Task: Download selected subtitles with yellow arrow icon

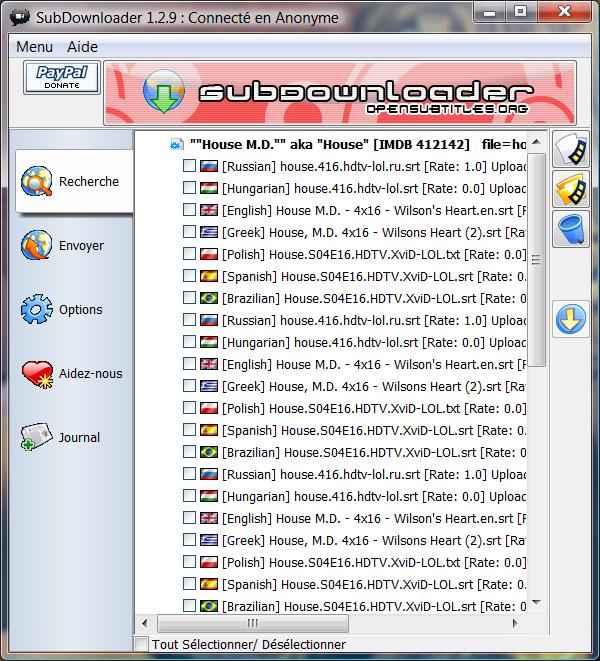Action: (571, 319)
